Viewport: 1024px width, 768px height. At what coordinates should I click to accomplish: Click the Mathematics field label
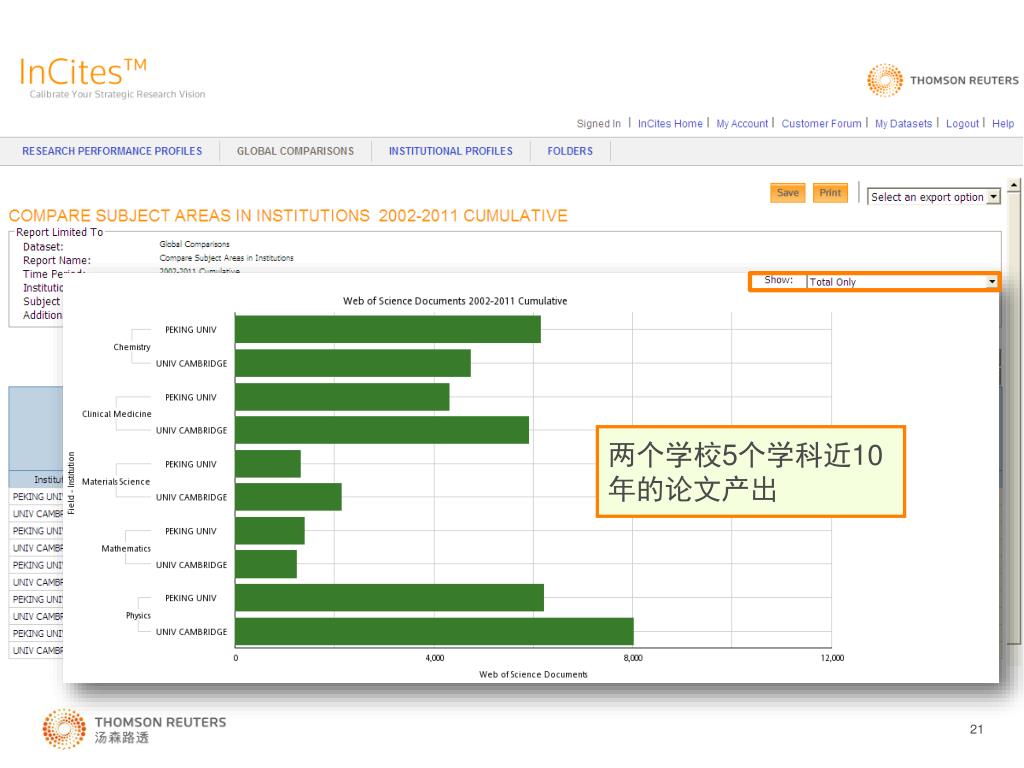(x=126, y=549)
